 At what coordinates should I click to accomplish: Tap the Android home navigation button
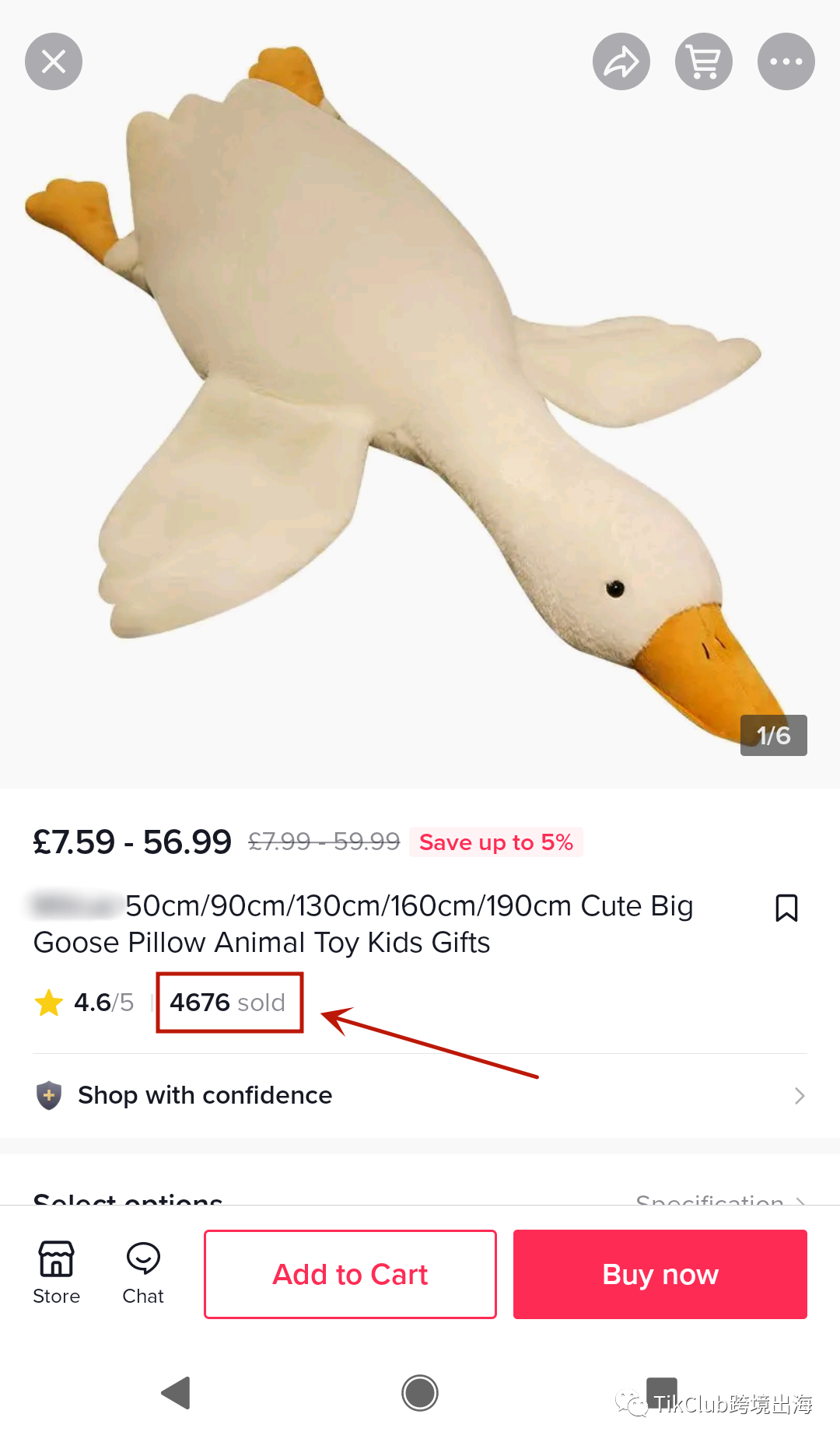[x=420, y=1392]
